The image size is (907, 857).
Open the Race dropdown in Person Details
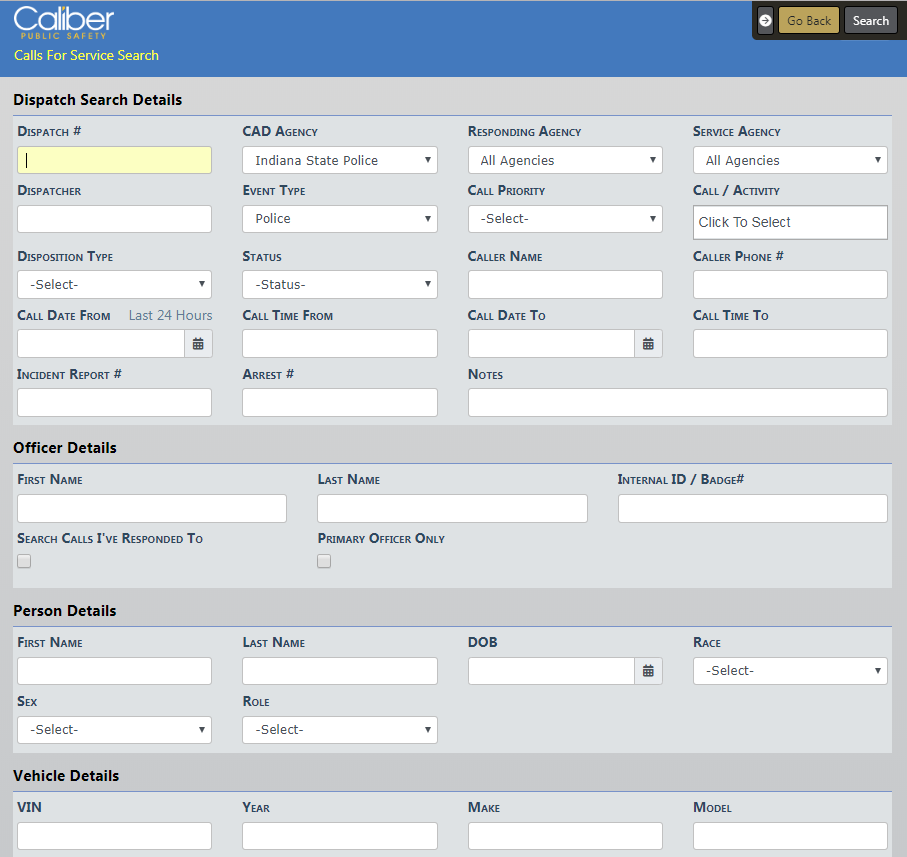point(789,671)
